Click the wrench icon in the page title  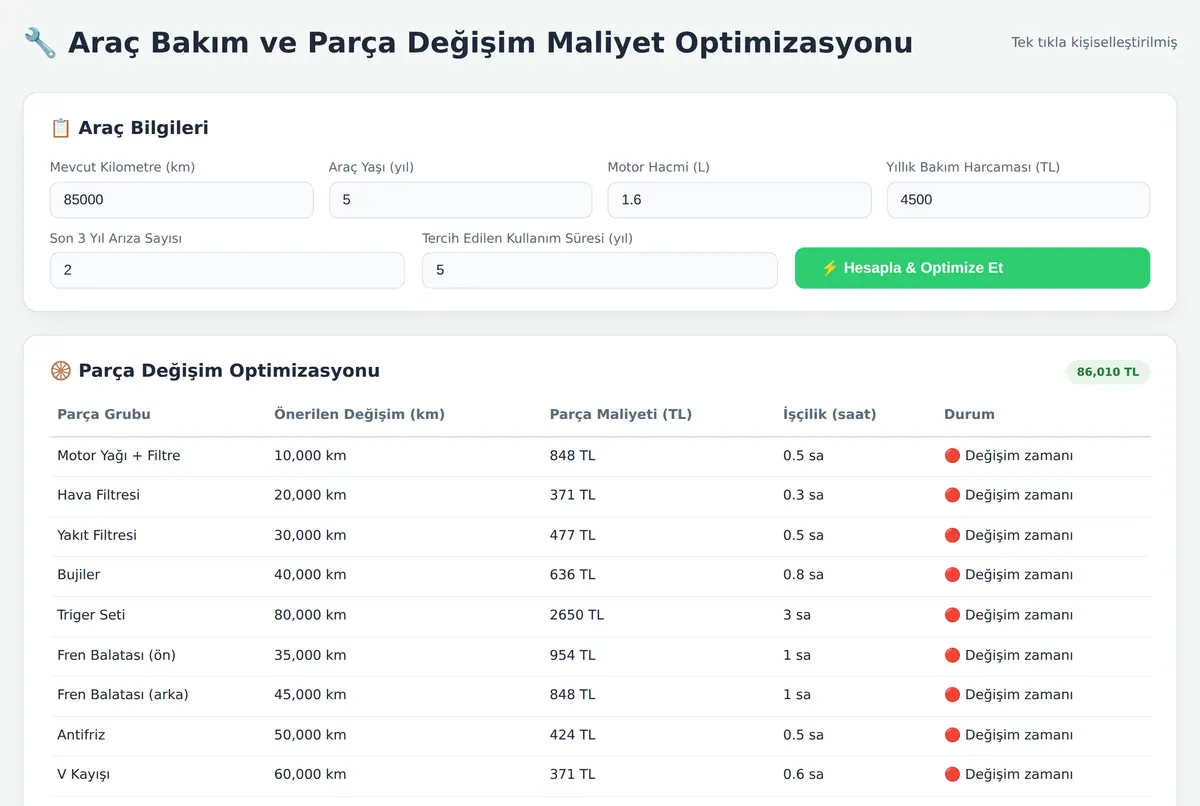pos(40,43)
